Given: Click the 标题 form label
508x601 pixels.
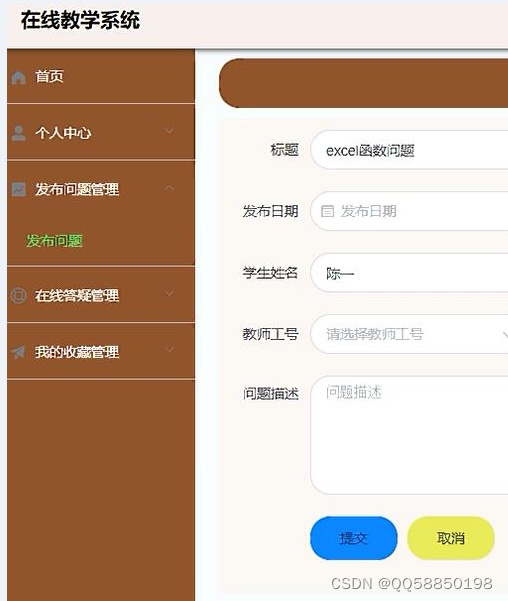Looking at the screenshot, I should point(284,150).
